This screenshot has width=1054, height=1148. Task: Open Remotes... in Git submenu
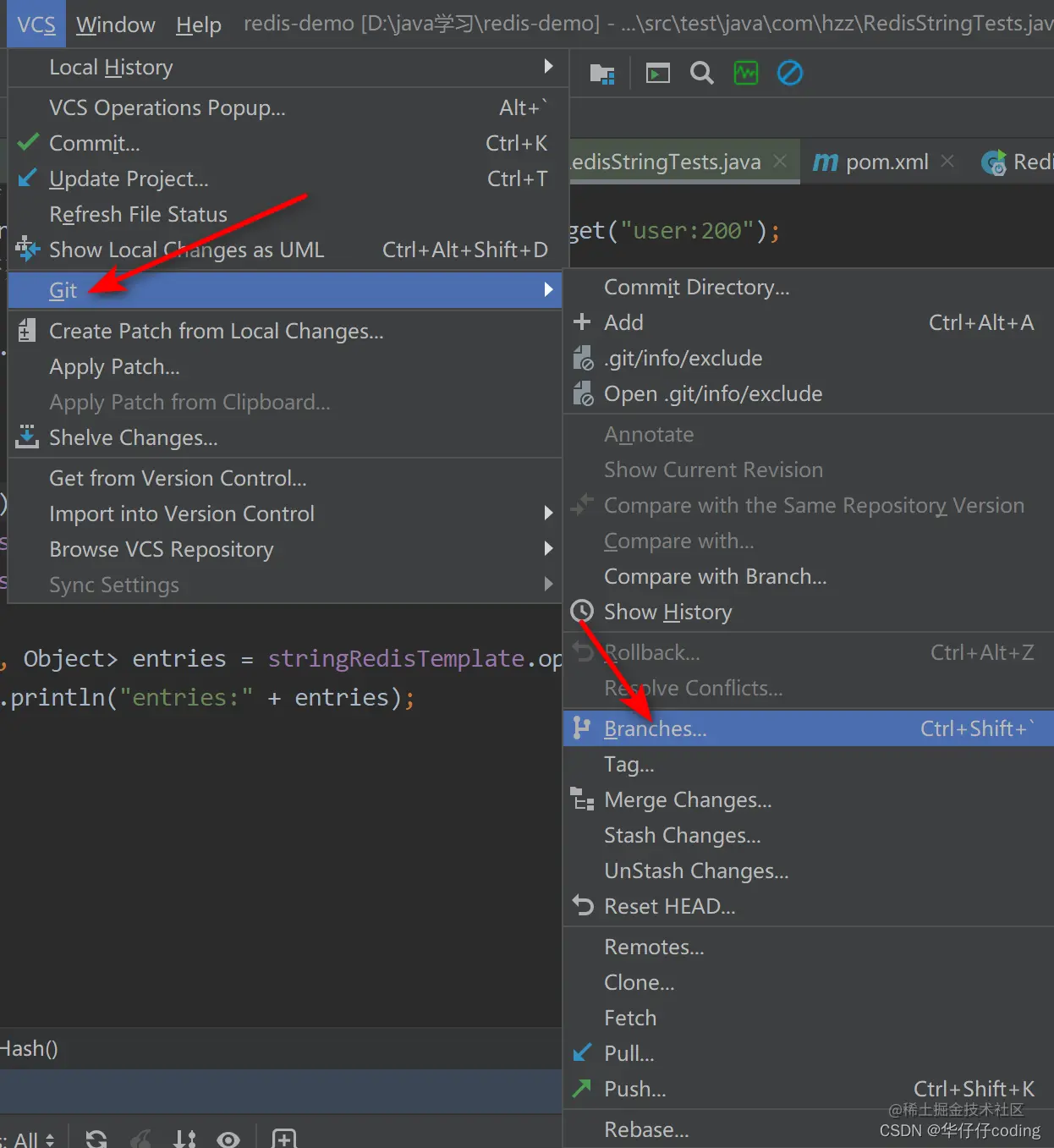809,947
